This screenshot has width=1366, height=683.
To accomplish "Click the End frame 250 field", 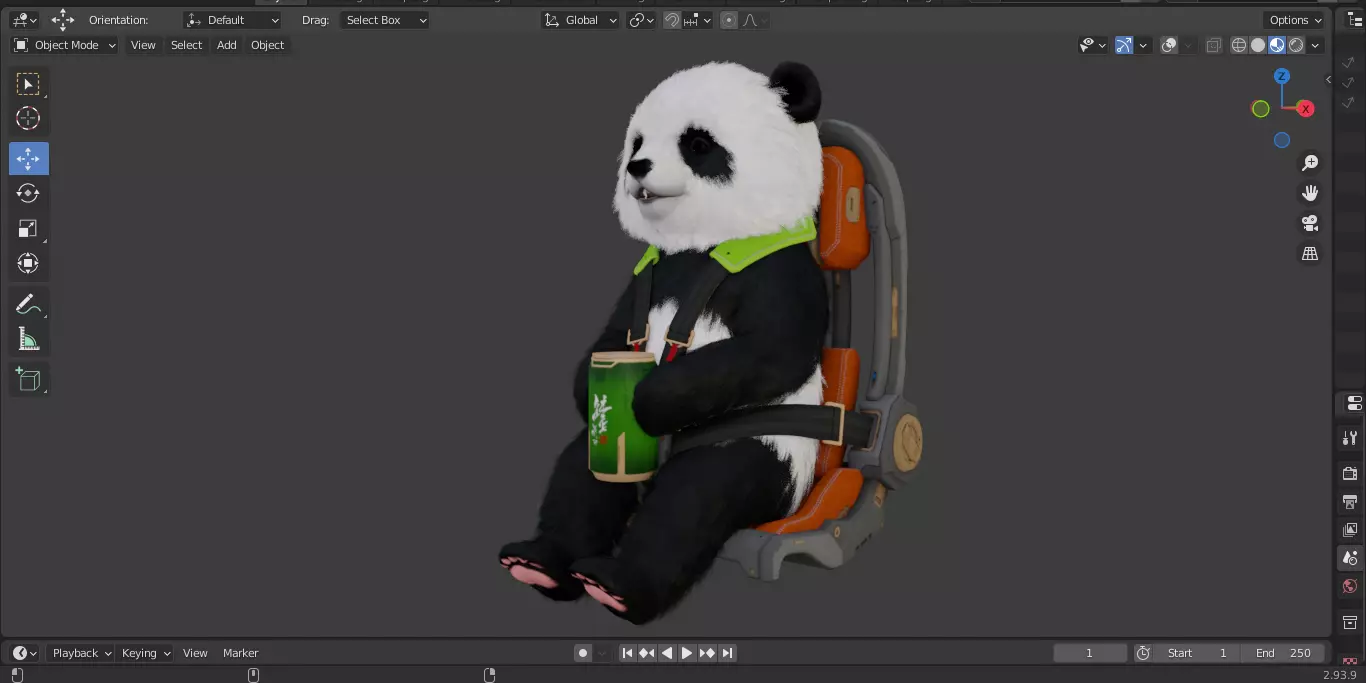I will point(1283,653).
